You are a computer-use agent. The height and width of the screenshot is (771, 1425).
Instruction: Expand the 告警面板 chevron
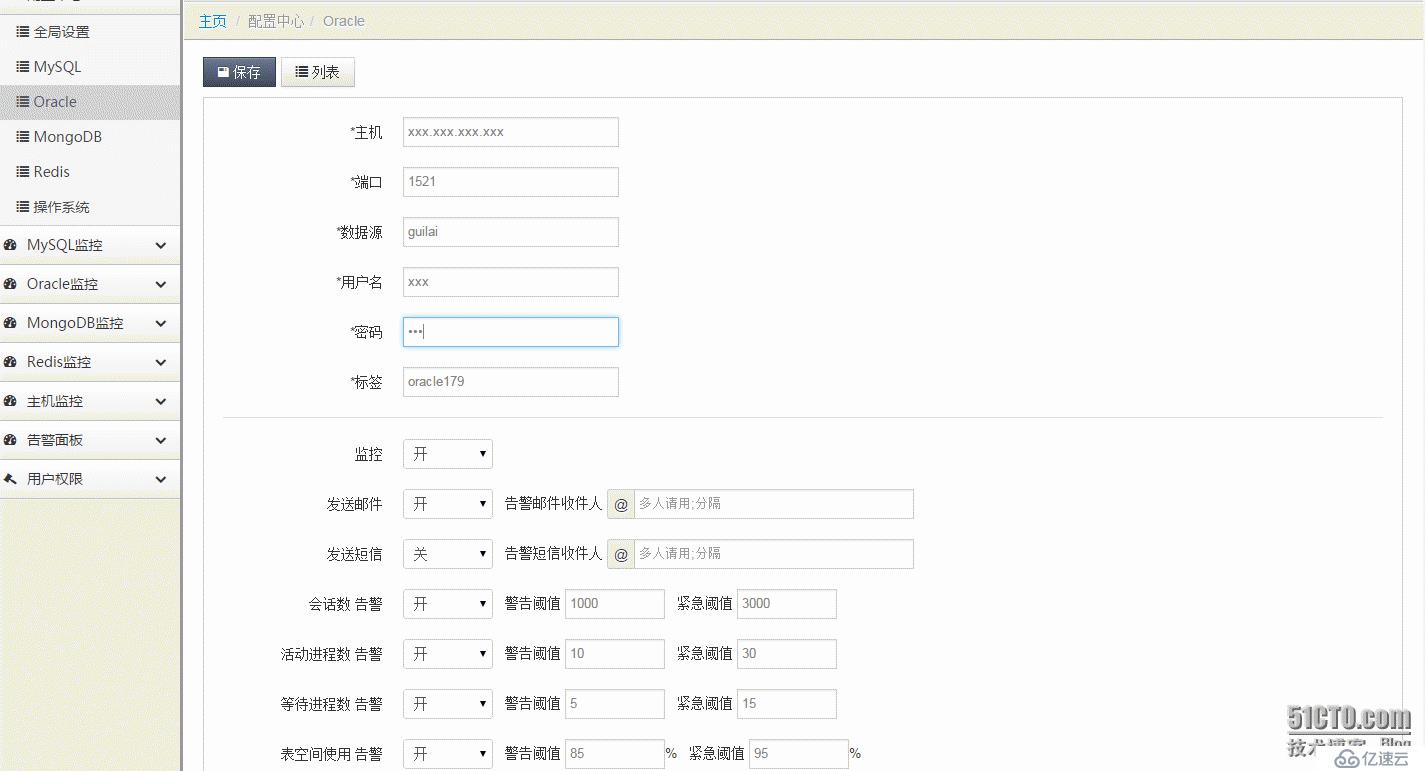(161, 440)
